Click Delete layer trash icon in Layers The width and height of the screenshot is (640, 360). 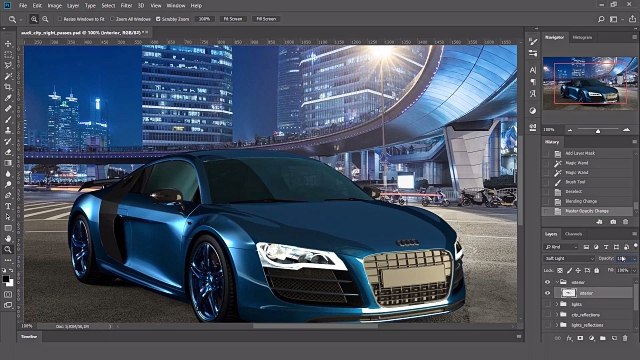coord(625,338)
